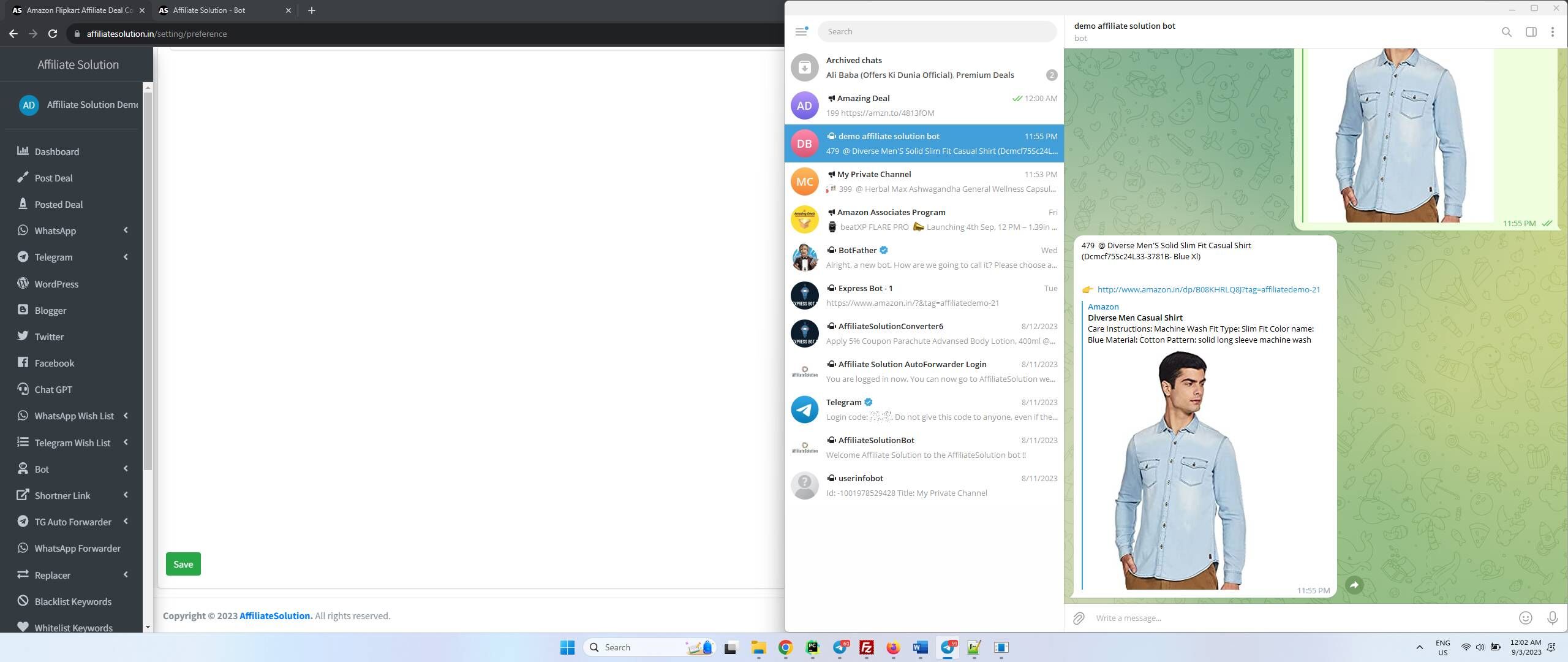The width and height of the screenshot is (1568, 662).
Task: Open the amazon.in product link in message
Action: (x=1208, y=289)
